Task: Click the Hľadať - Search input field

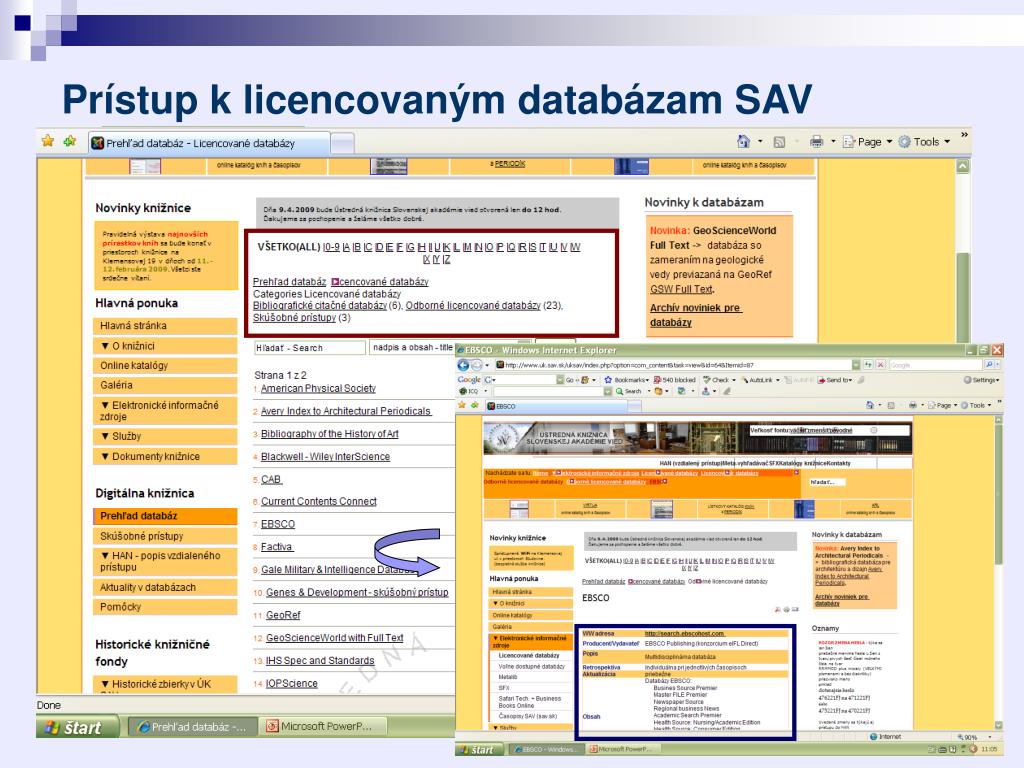Action: [309, 348]
